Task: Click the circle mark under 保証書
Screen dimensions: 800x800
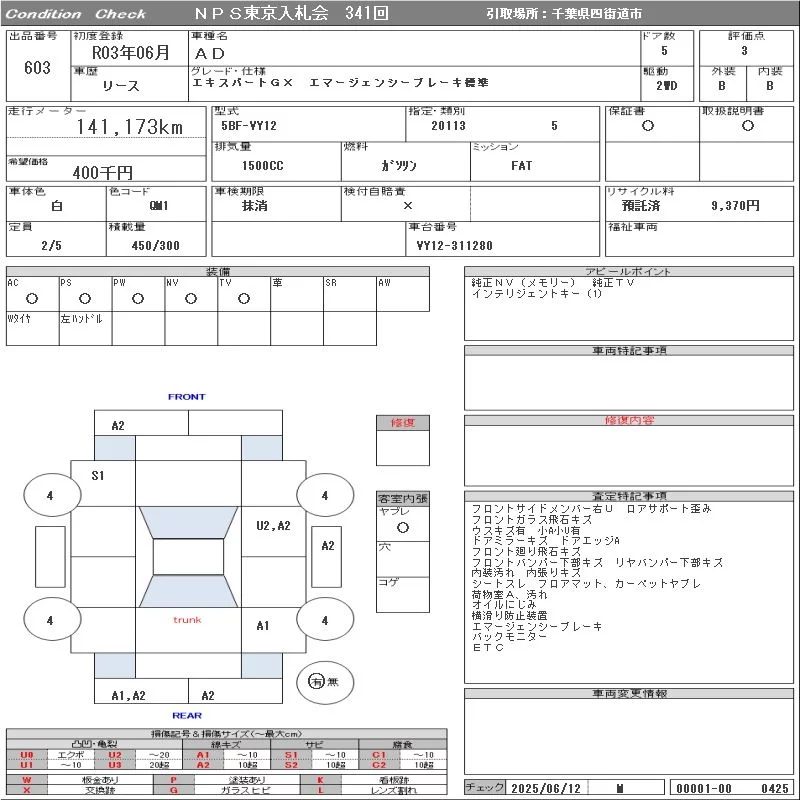Action: (648, 126)
